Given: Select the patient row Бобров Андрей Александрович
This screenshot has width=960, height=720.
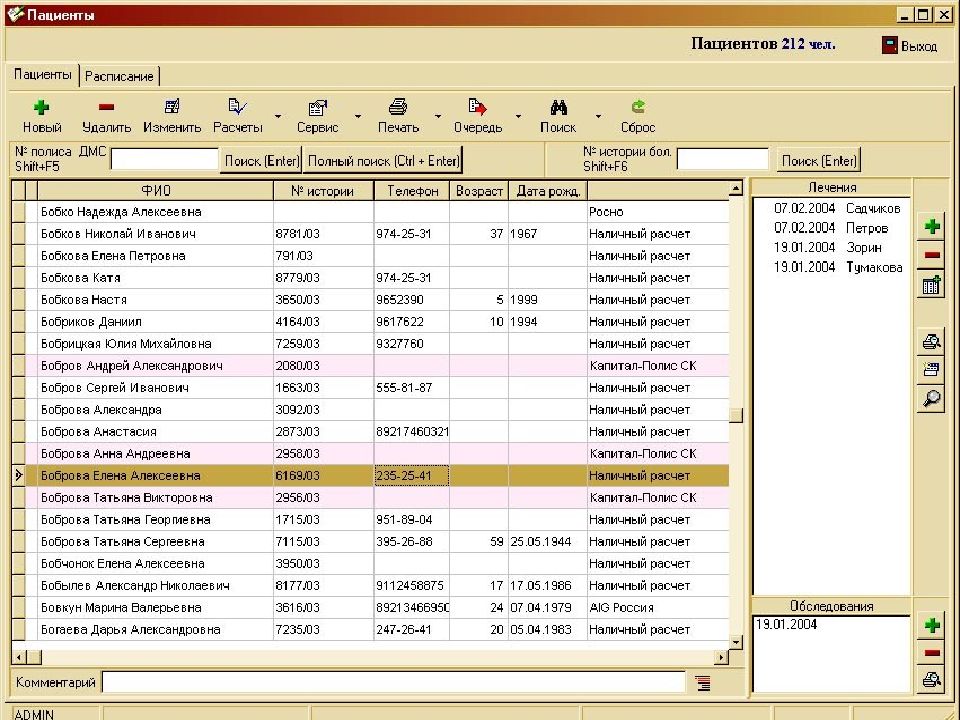Looking at the screenshot, I should click(370, 366).
